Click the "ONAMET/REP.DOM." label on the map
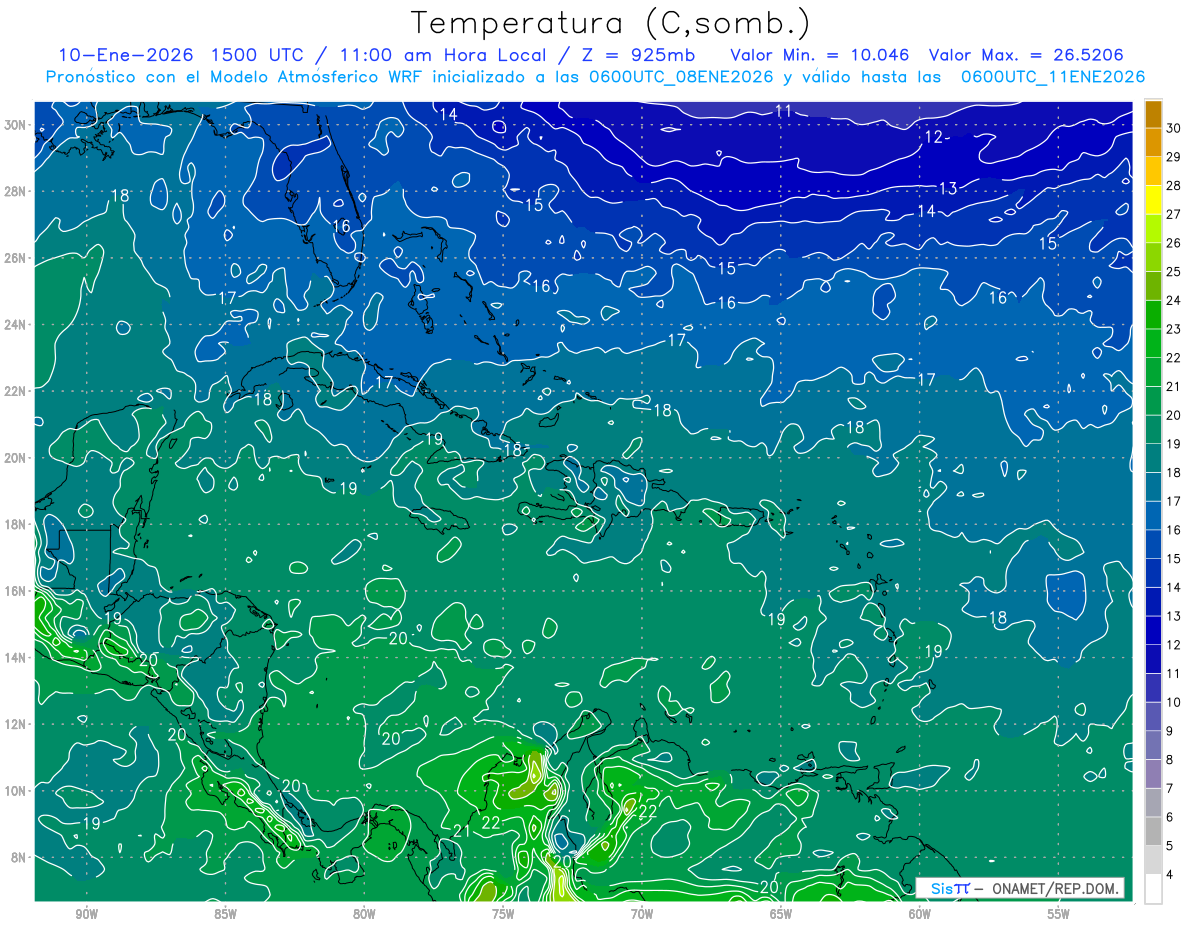Image resolution: width=1200 pixels, height=927 pixels. click(1055, 888)
